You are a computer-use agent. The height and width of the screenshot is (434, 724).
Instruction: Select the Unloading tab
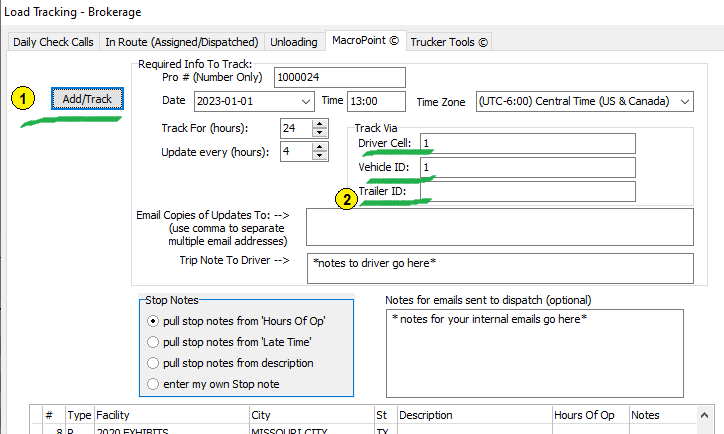[296, 42]
